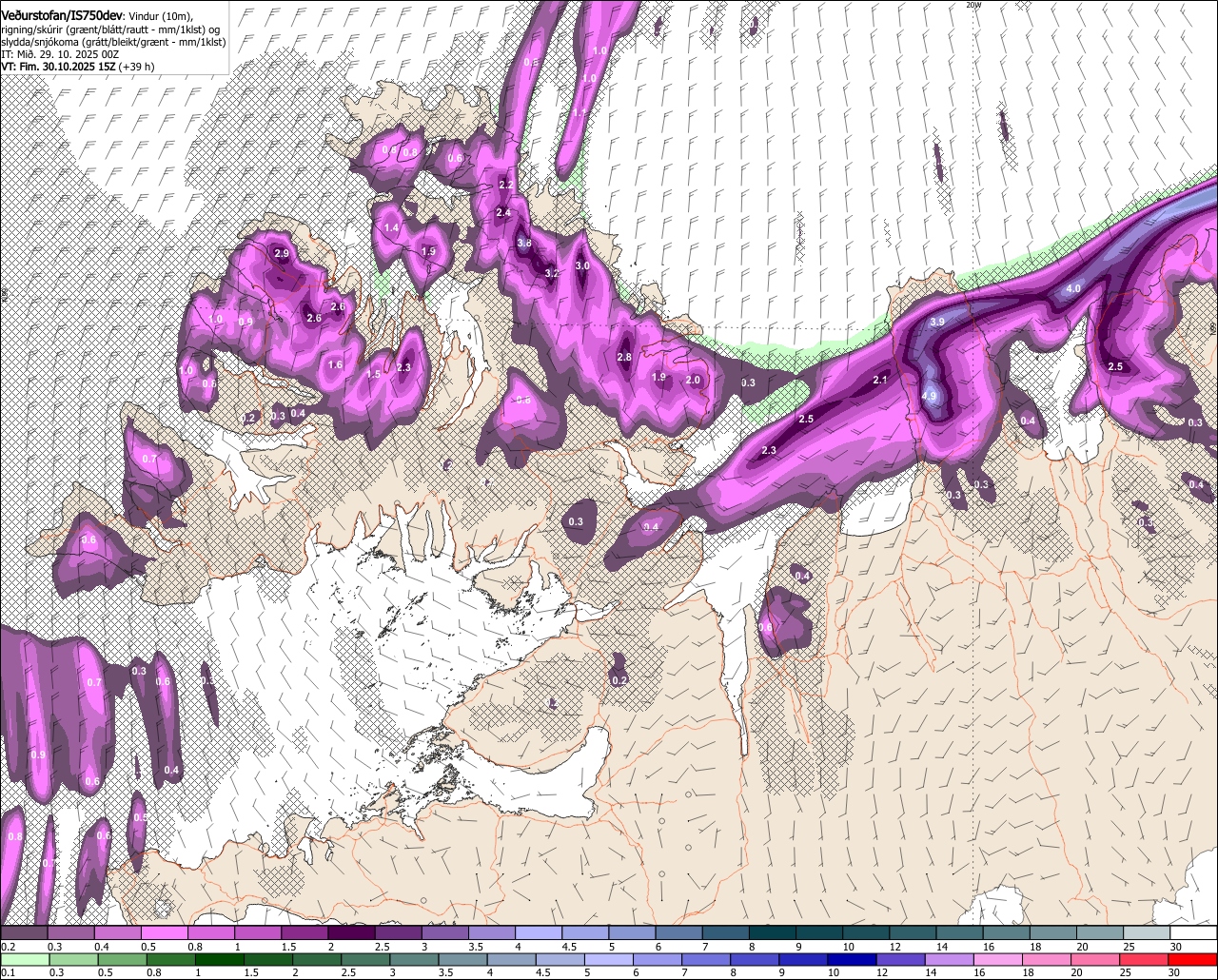Select bottom legend swatch between 0.5 and 0.8
The image size is (1218, 980).
[122, 959]
